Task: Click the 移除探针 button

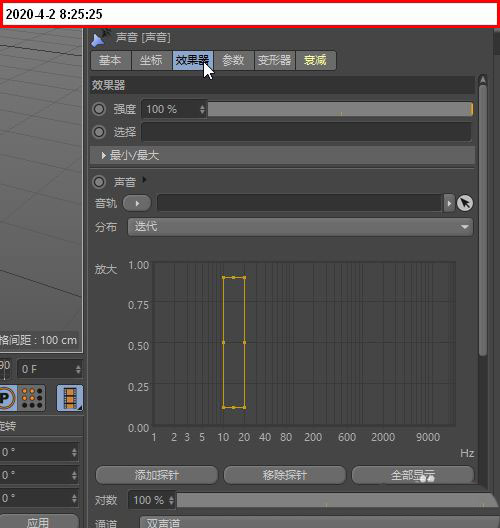Action: (x=285, y=475)
